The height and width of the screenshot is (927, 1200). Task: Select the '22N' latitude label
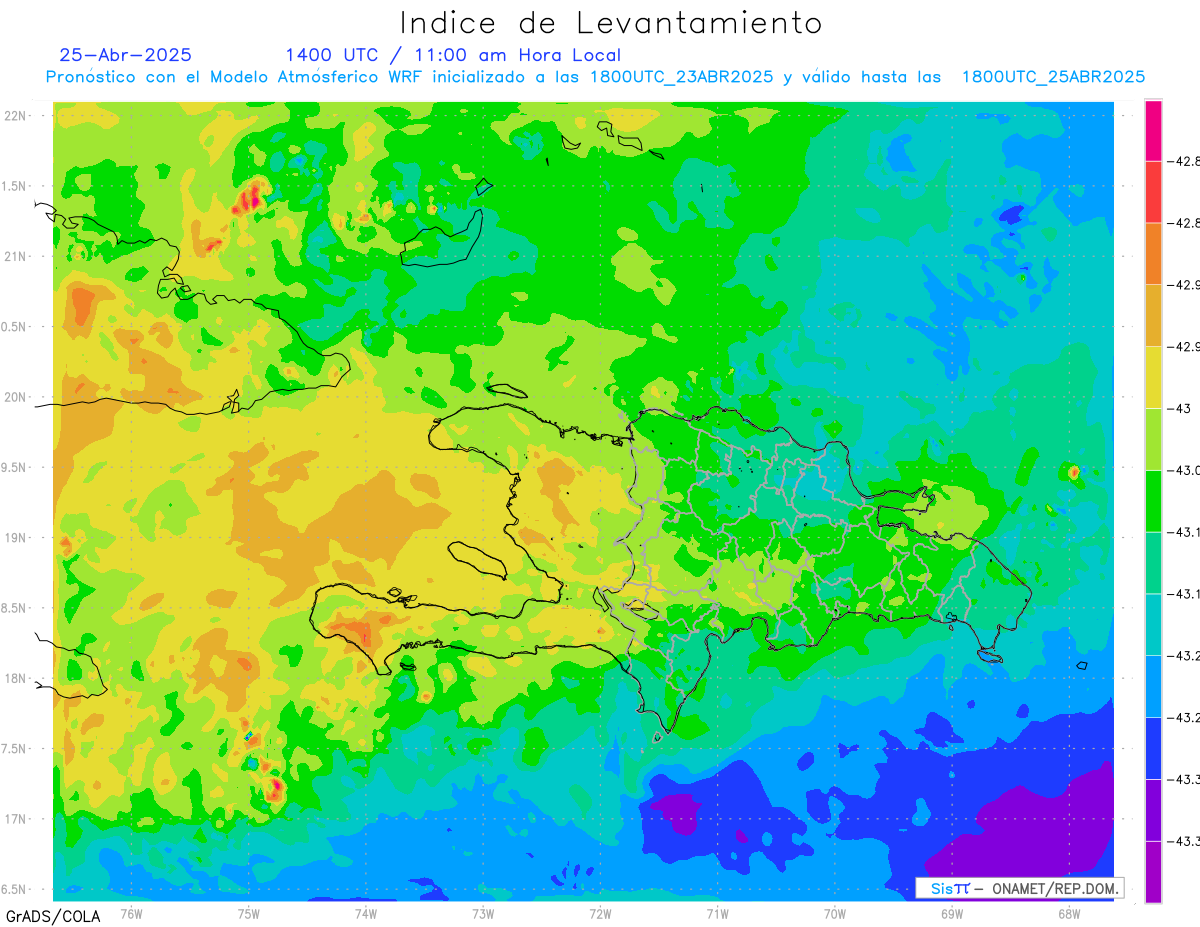tap(16, 116)
